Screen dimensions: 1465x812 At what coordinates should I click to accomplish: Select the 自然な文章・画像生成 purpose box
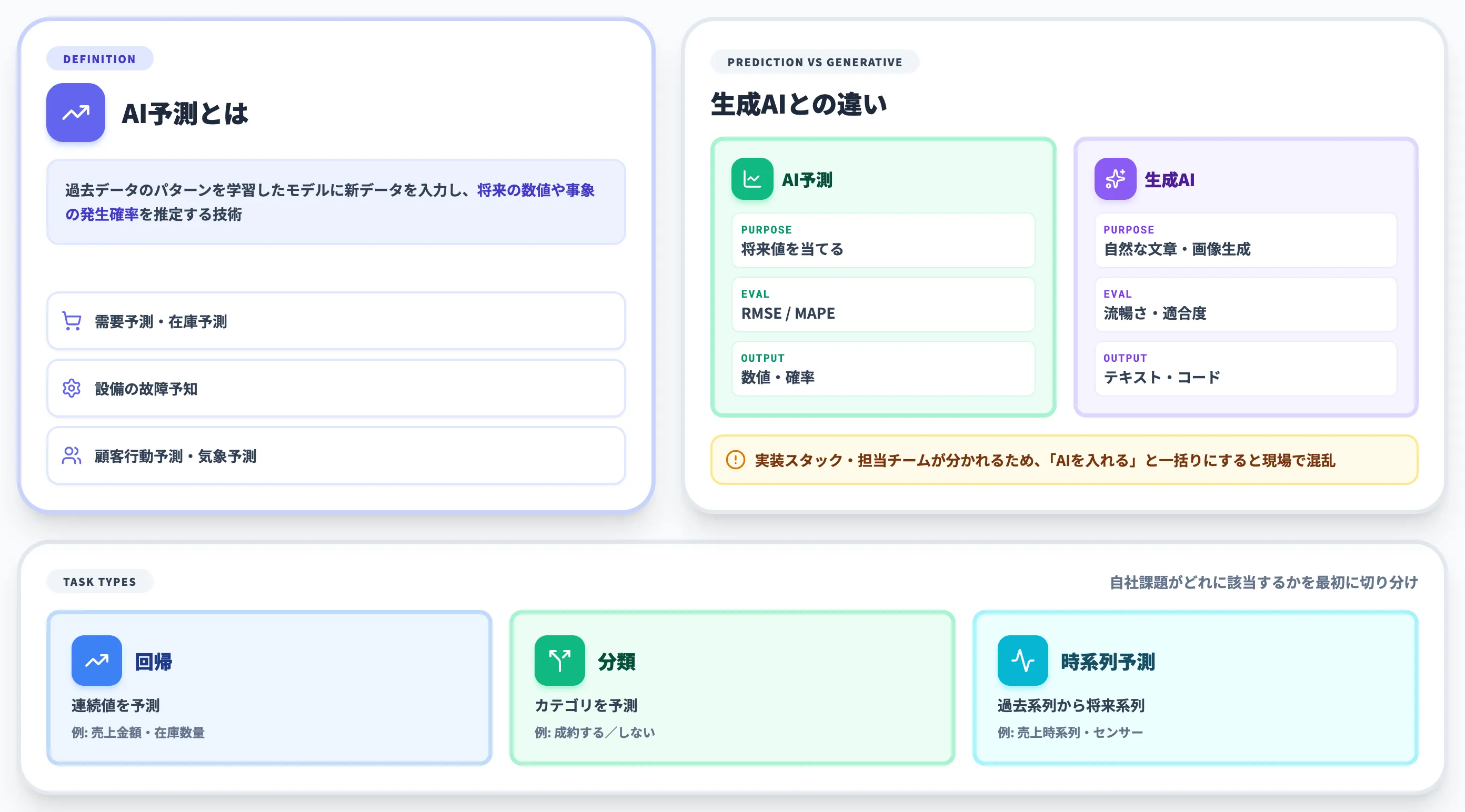click(1246, 240)
